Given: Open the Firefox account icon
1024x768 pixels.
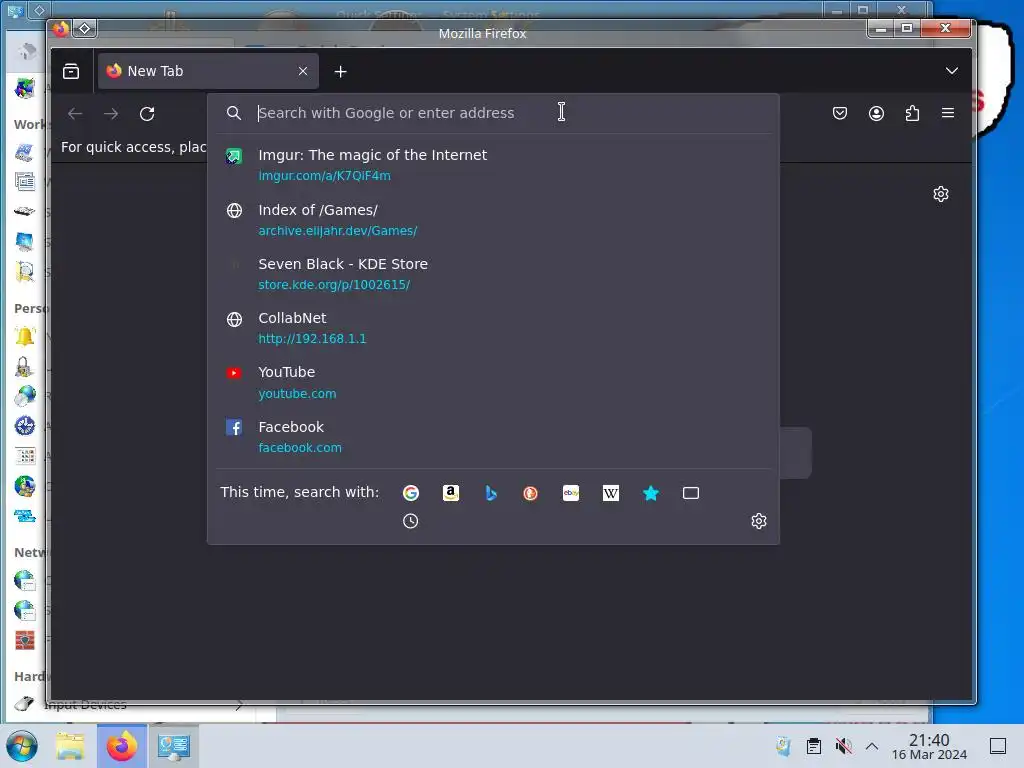Looking at the screenshot, I should pyautogui.click(x=876, y=113).
